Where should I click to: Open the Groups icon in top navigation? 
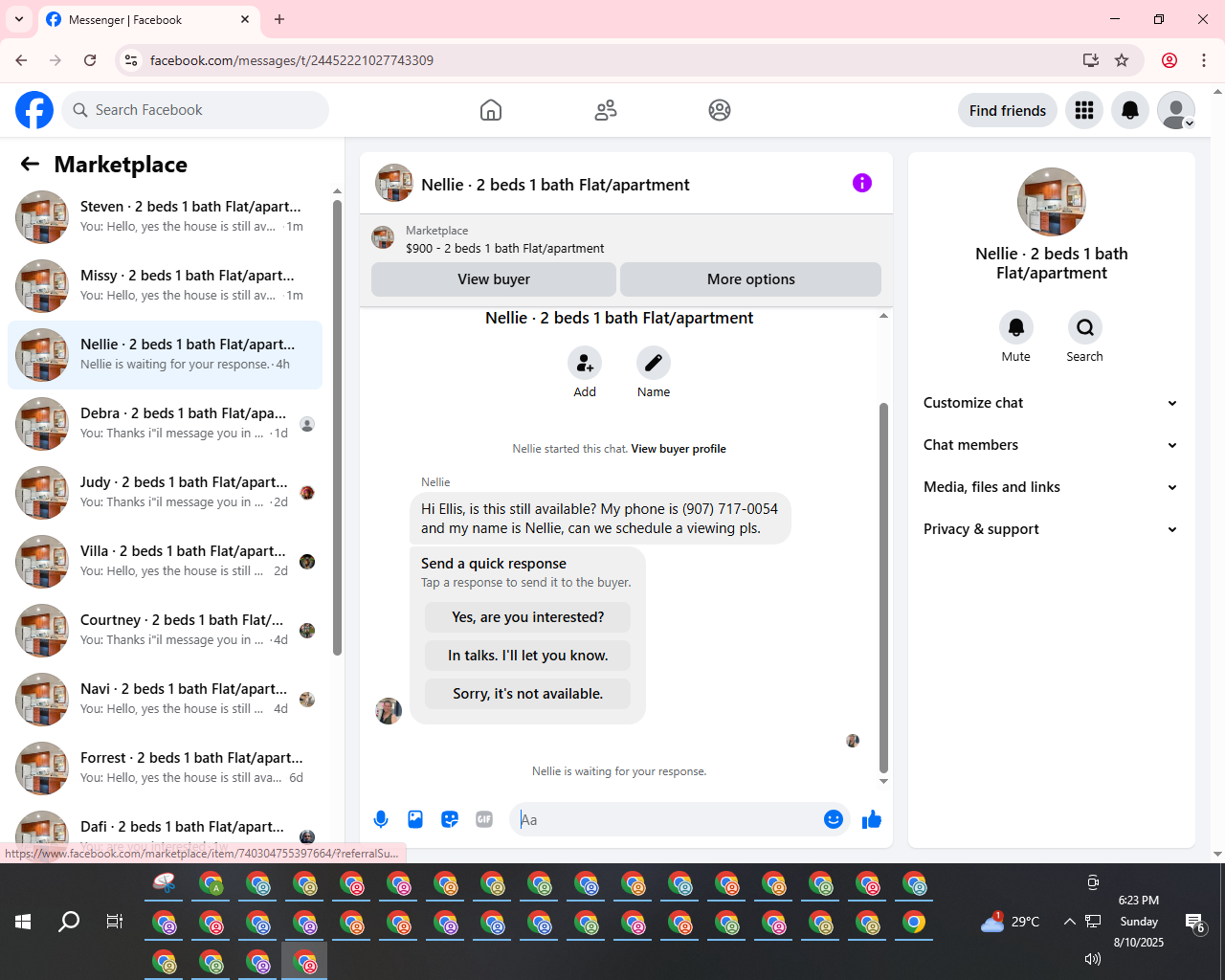(x=720, y=110)
